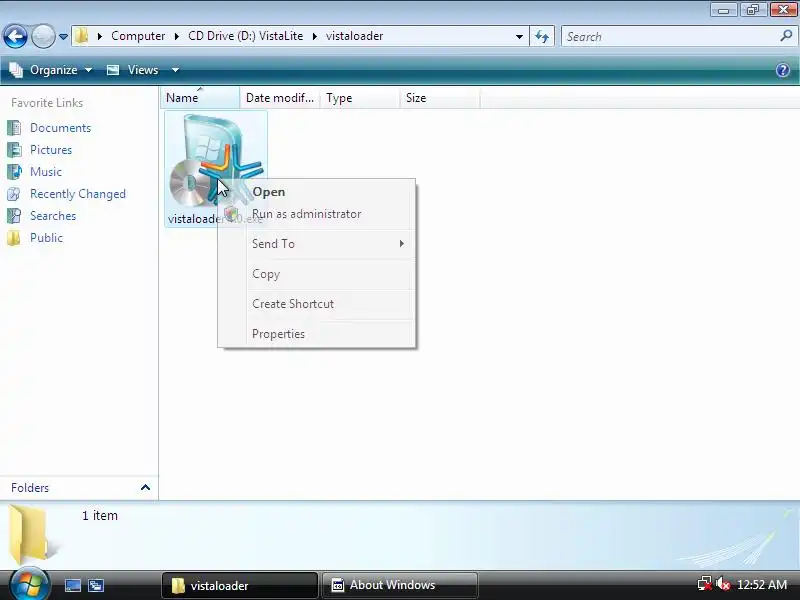The width and height of the screenshot is (800, 600).
Task: Open the Views dropdown arrow
Action: pyautogui.click(x=175, y=70)
